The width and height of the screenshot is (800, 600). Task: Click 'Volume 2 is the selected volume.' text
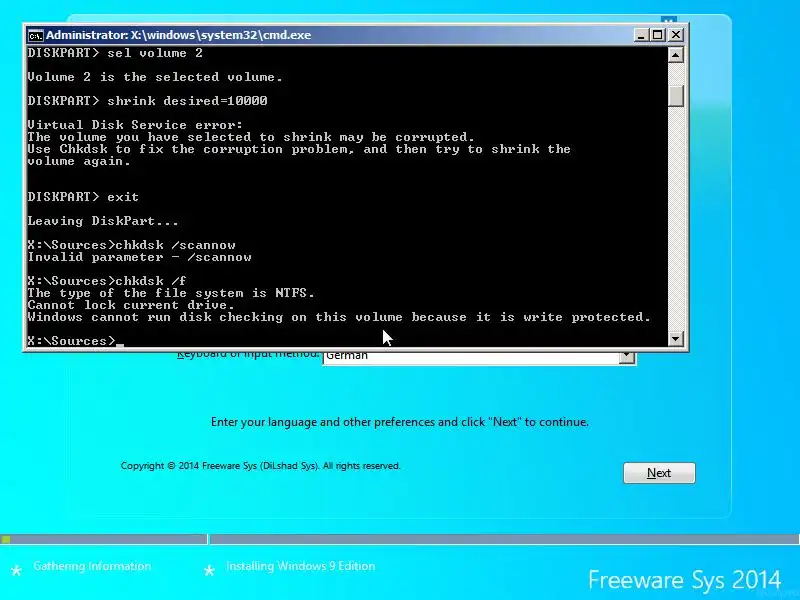tap(155, 77)
